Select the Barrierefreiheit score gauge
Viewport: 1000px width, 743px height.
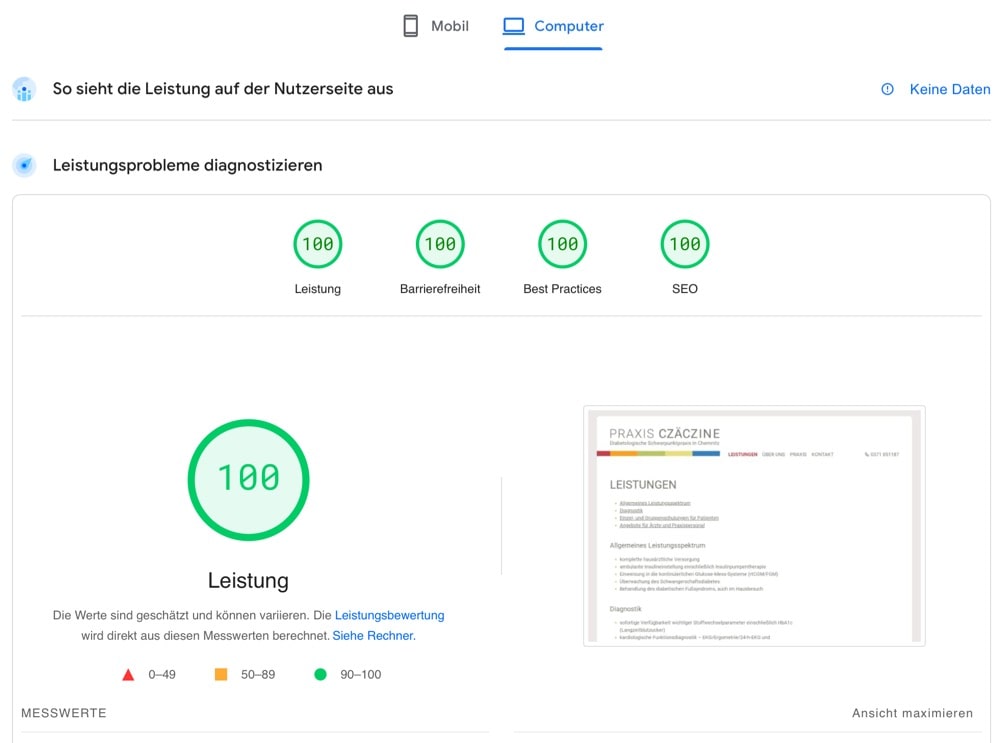coord(440,244)
